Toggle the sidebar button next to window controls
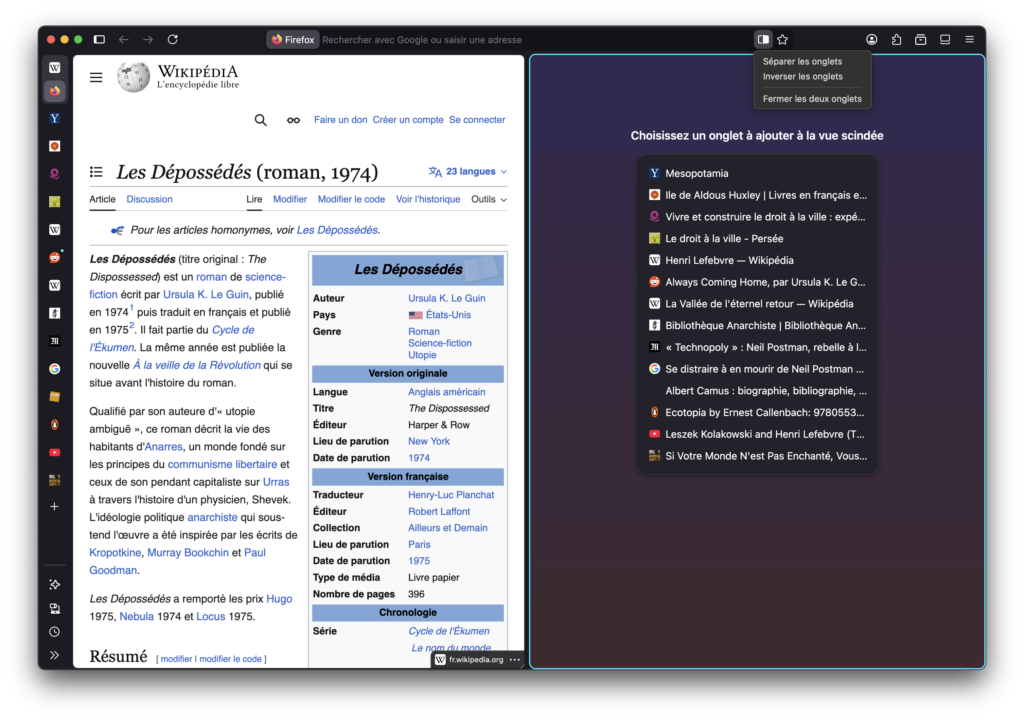The image size is (1024, 720). (x=99, y=40)
